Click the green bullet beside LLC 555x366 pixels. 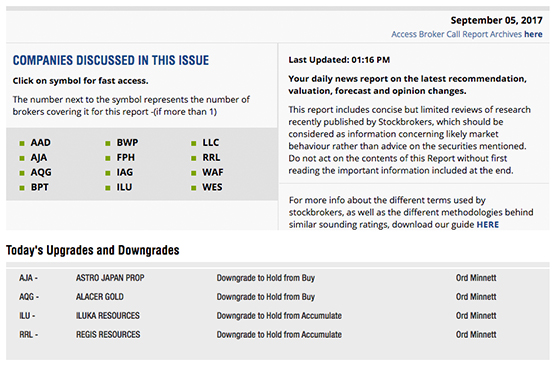tap(194, 143)
